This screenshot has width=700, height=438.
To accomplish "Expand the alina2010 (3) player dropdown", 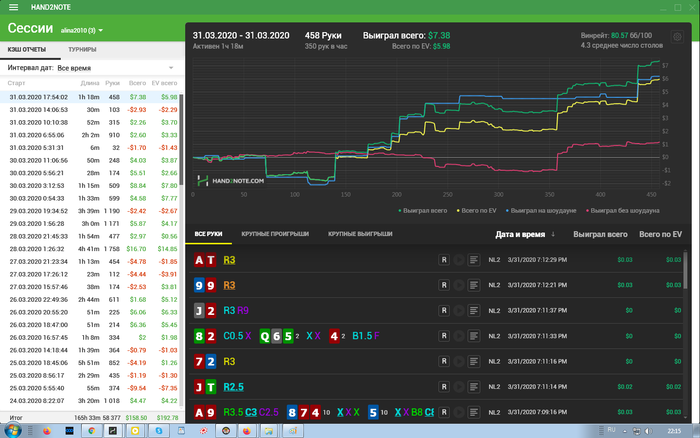I will [x=82, y=30].
